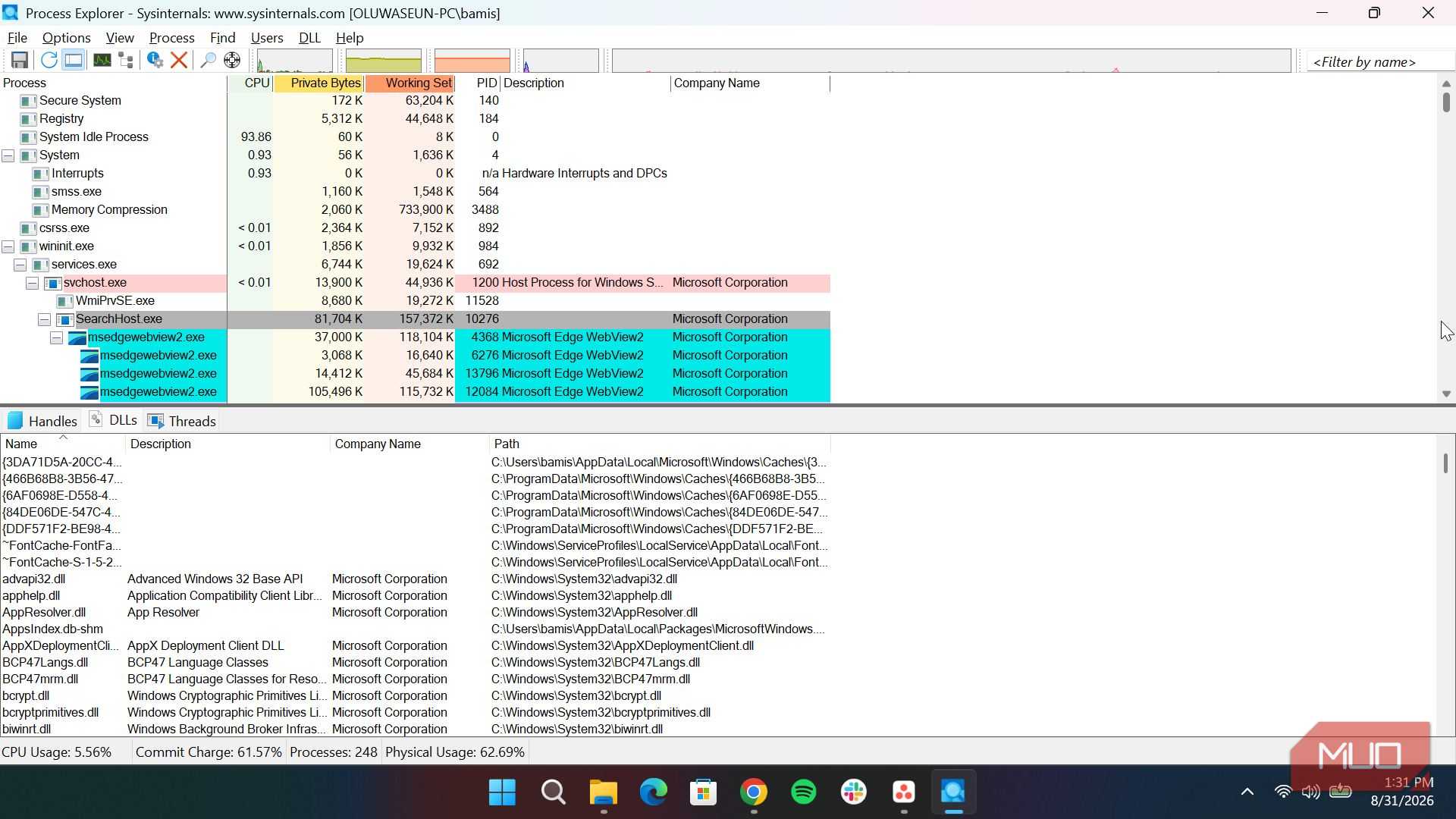Collapse the services.exe tree node

tap(20, 265)
